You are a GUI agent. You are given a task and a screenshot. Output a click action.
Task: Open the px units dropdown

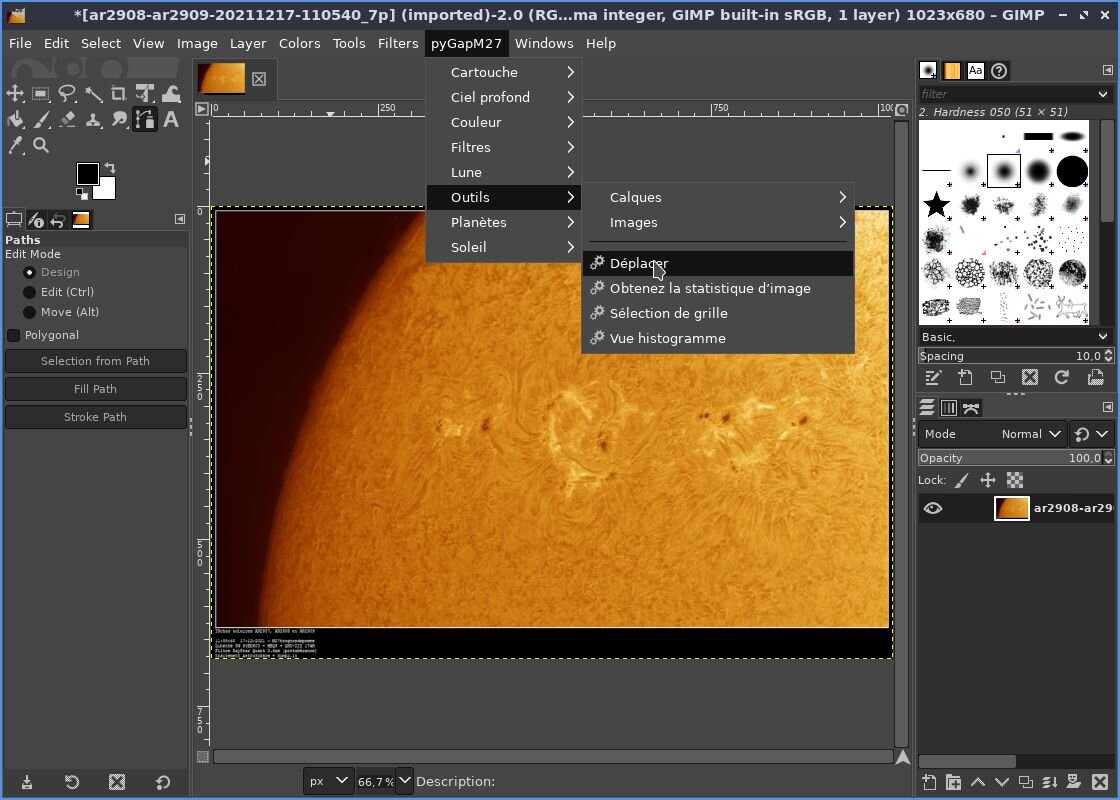click(329, 781)
